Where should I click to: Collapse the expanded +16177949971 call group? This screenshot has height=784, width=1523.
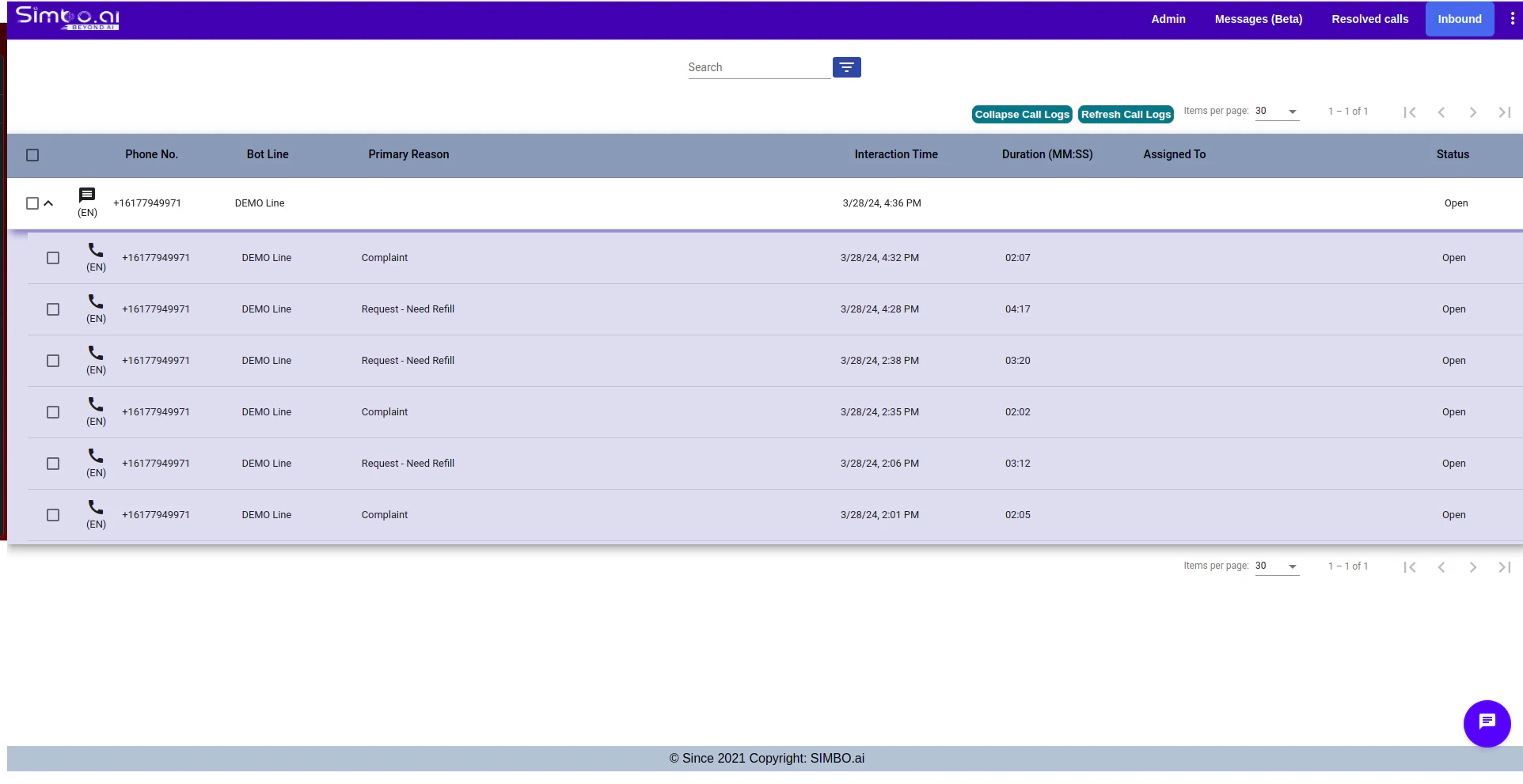[49, 203]
